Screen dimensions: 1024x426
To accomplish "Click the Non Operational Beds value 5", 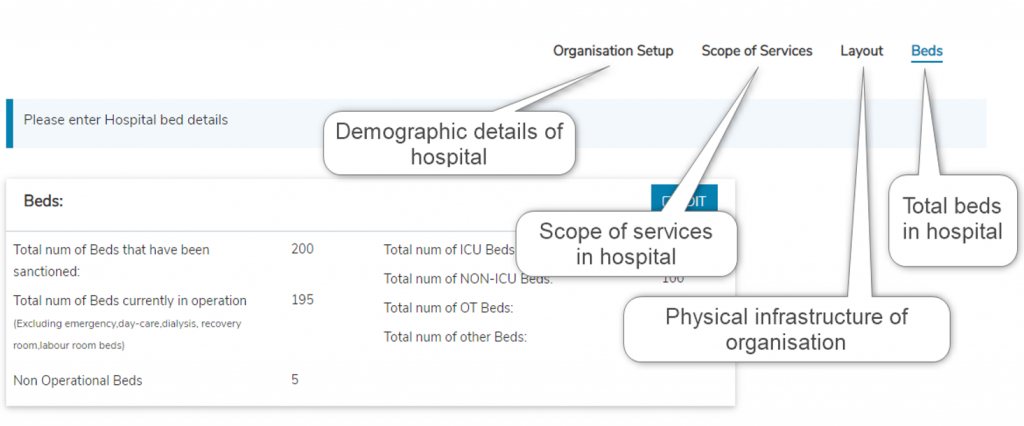I will 295,380.
